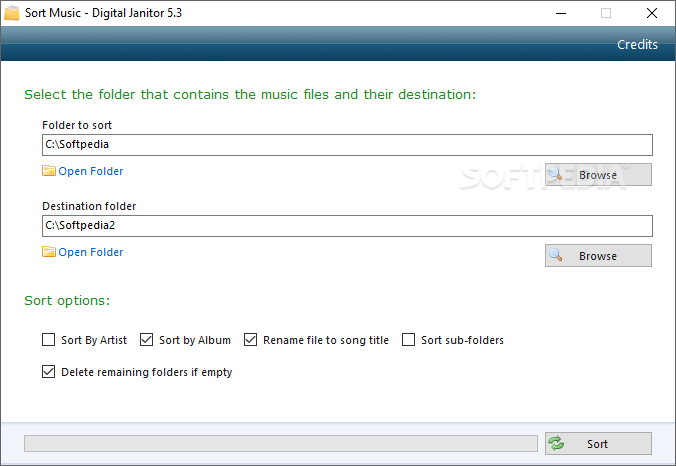Click folder icon below Folder to sort field
This screenshot has height=466, width=676.
(x=49, y=171)
